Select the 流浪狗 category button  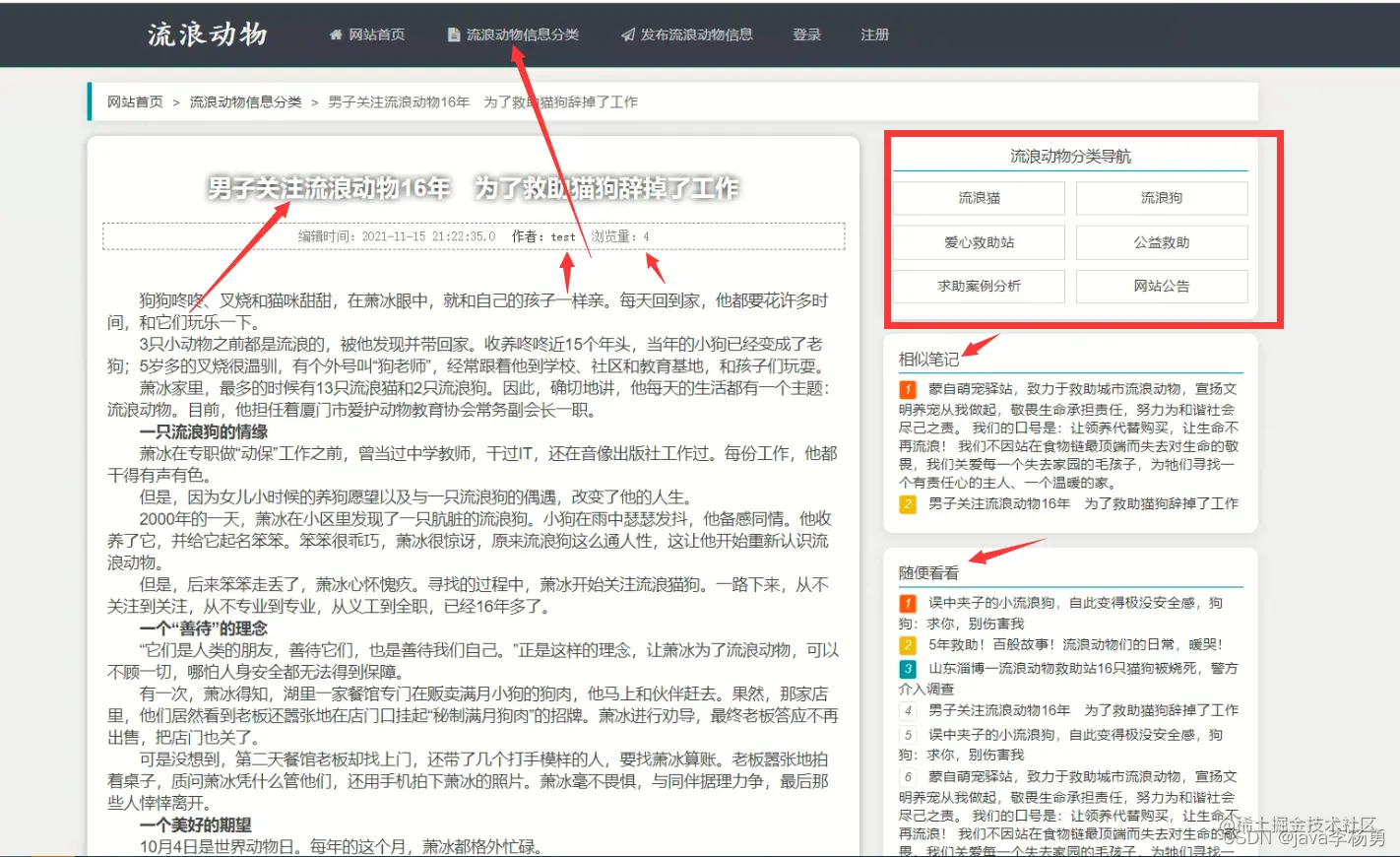tap(1162, 198)
